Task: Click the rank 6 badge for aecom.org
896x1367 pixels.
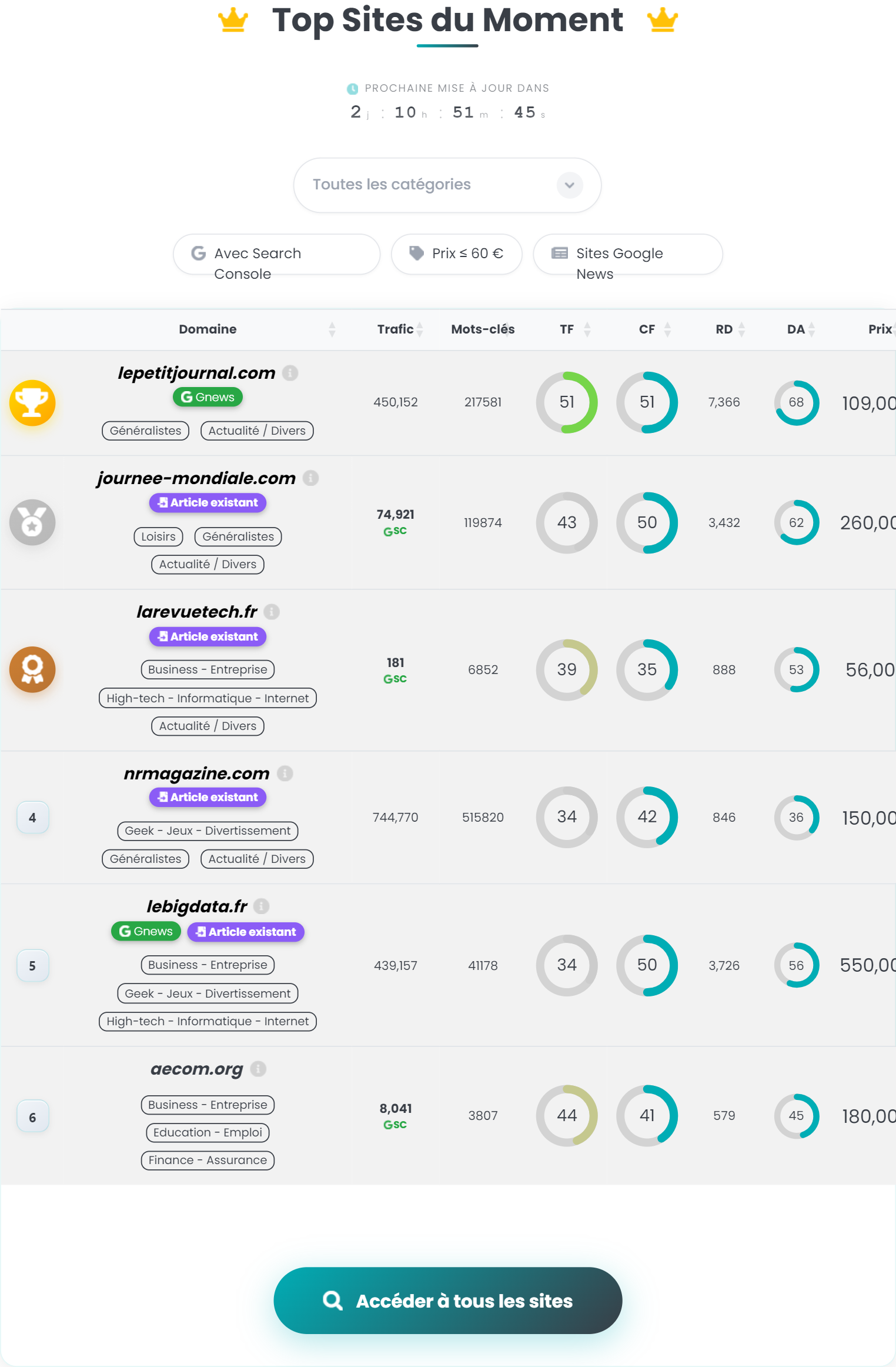Action: tap(32, 1116)
